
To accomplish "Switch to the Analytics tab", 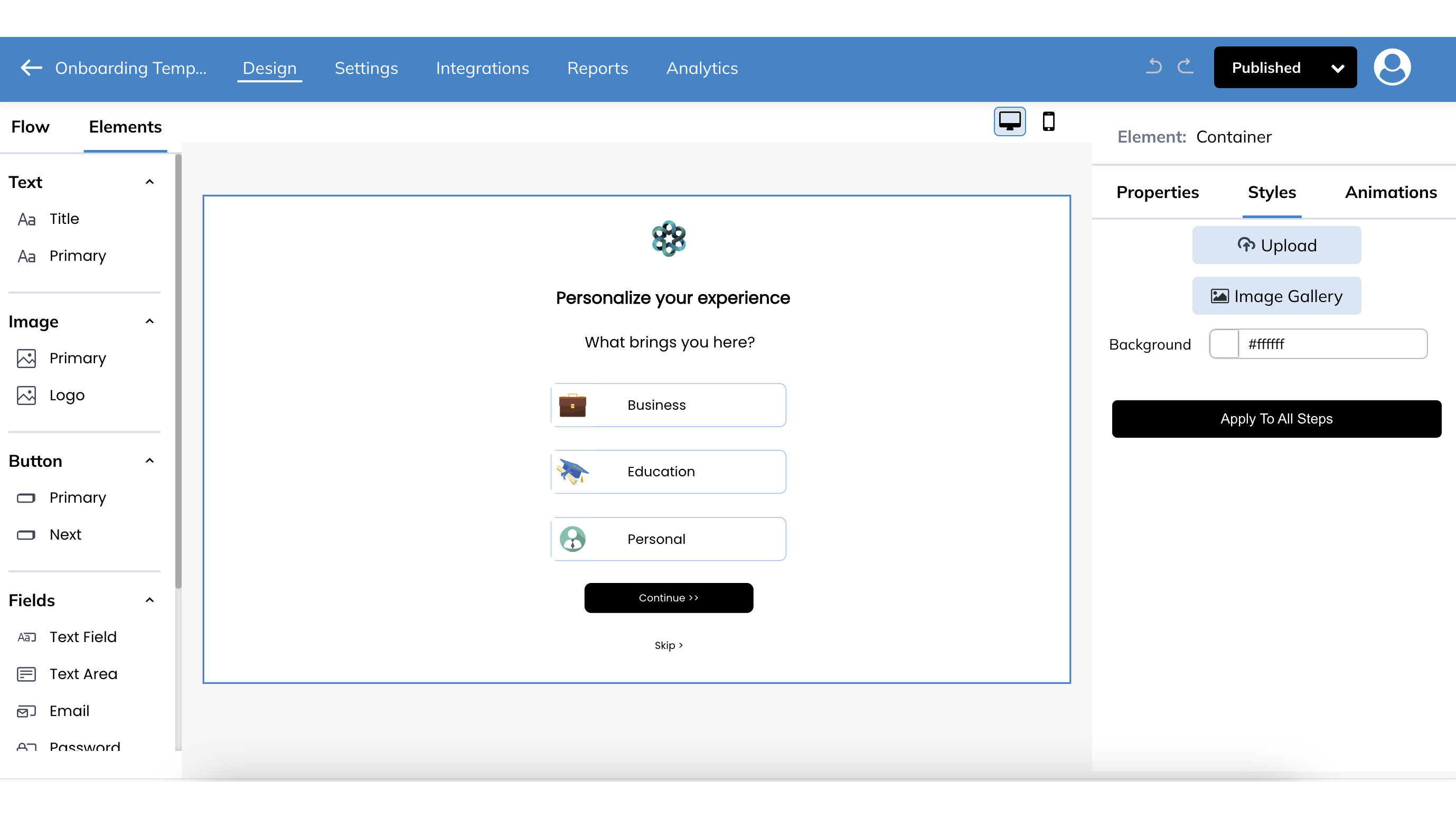I will point(702,68).
